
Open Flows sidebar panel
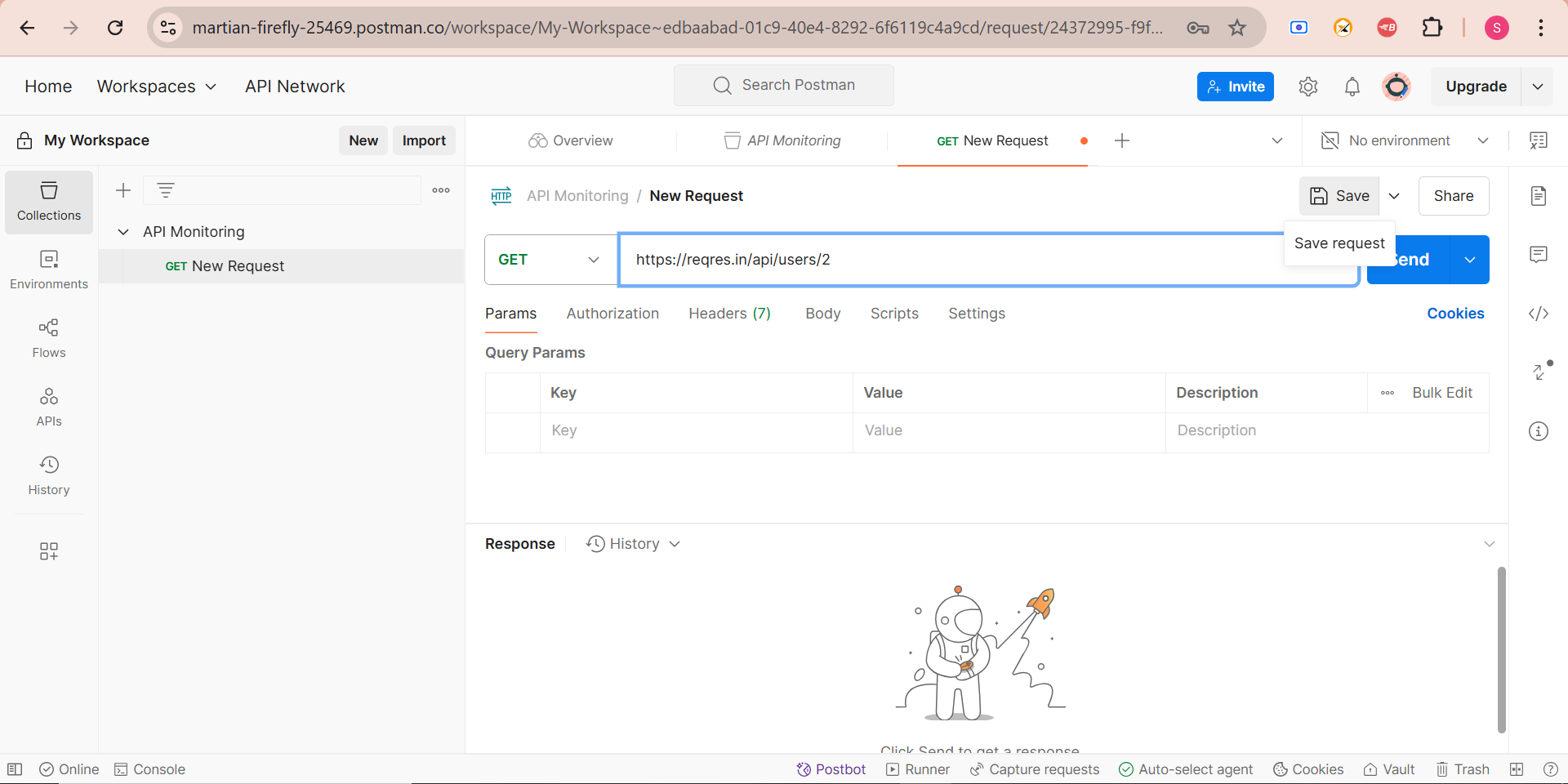point(49,339)
